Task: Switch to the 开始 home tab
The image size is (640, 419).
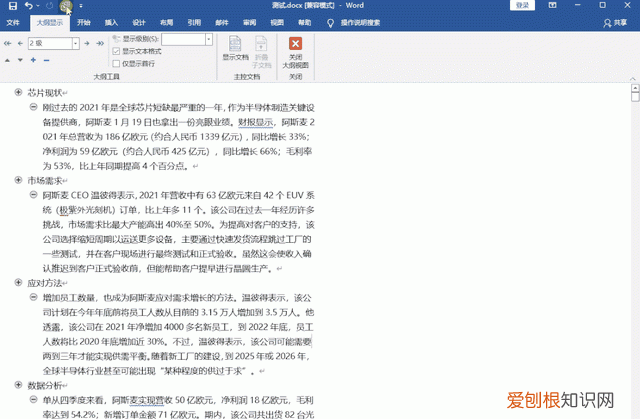Action: click(x=84, y=23)
